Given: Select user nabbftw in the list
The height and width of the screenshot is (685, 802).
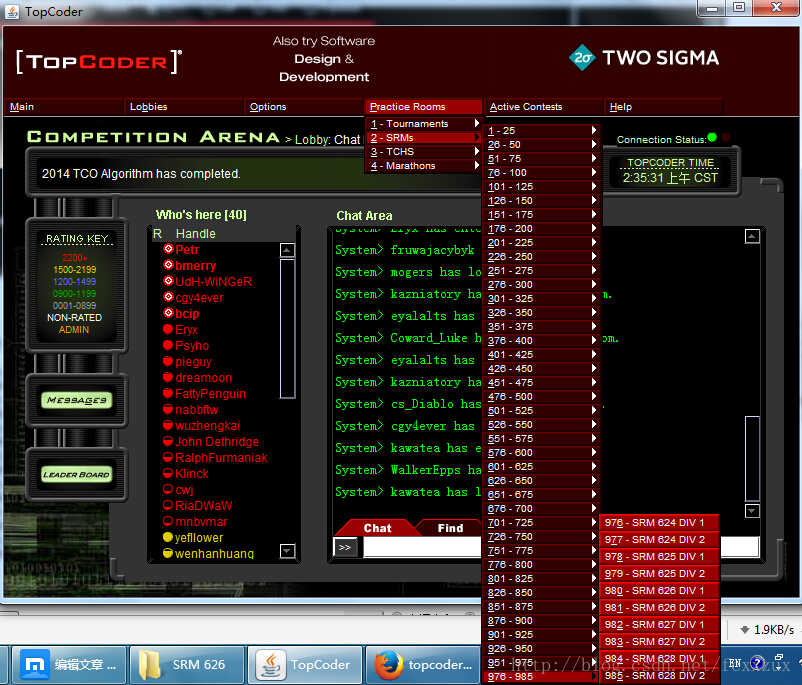Looking at the screenshot, I should click(196, 409).
